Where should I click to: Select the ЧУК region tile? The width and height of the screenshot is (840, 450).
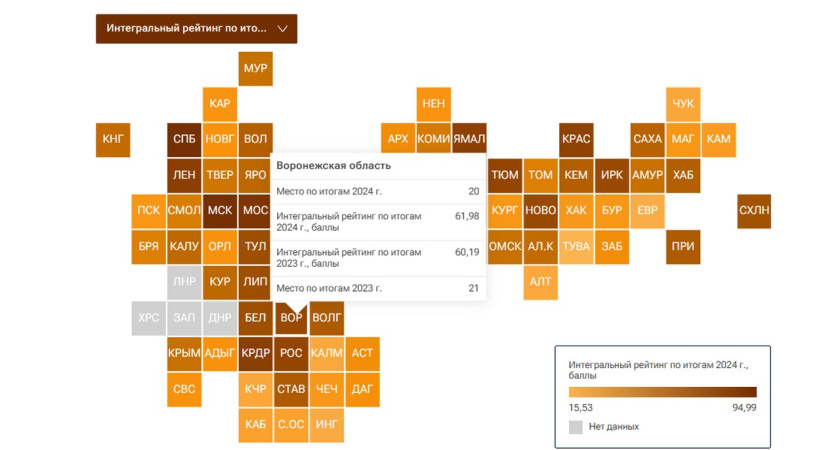pos(683,103)
